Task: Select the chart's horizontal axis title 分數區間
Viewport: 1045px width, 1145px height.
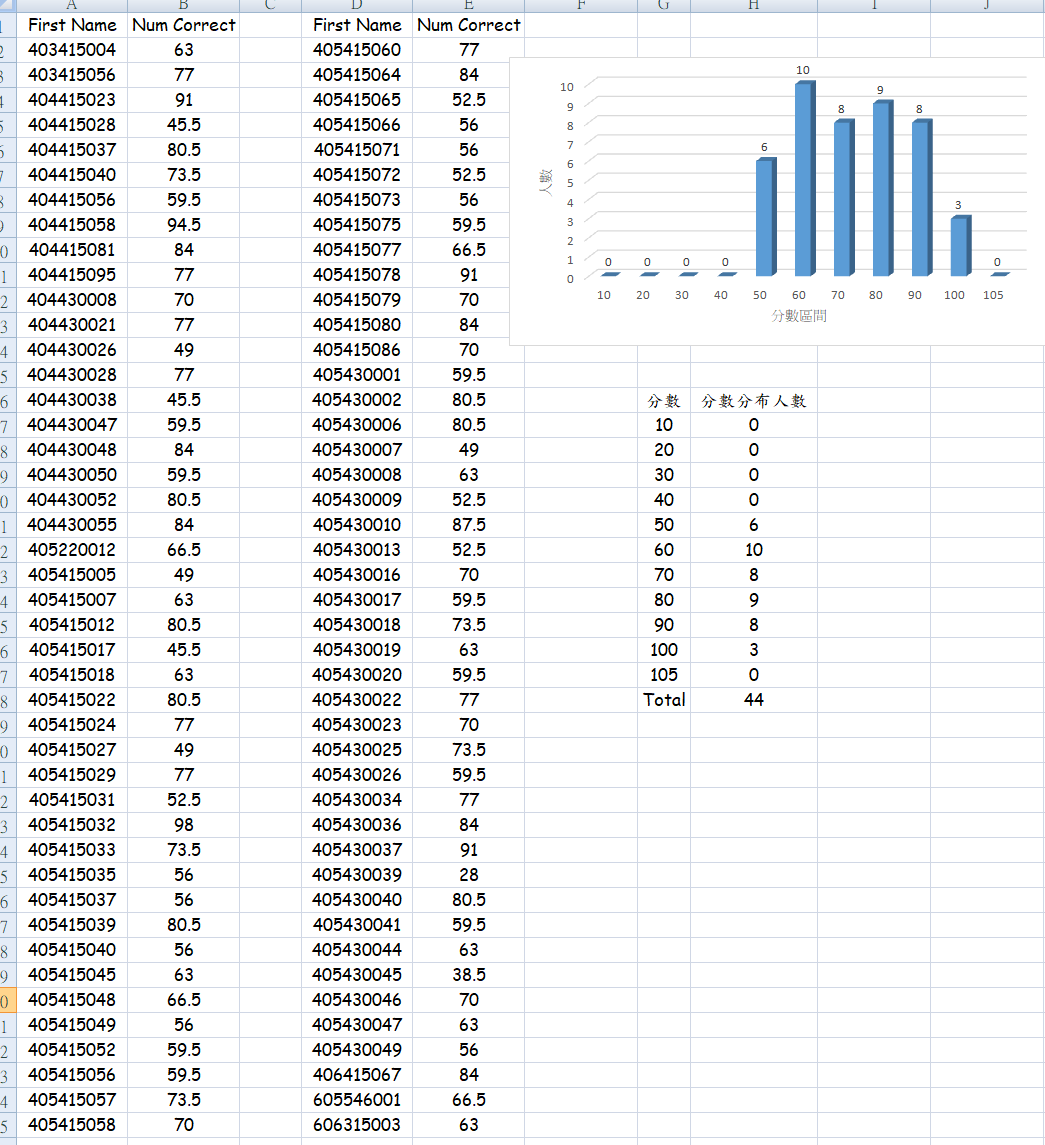Action: point(799,316)
